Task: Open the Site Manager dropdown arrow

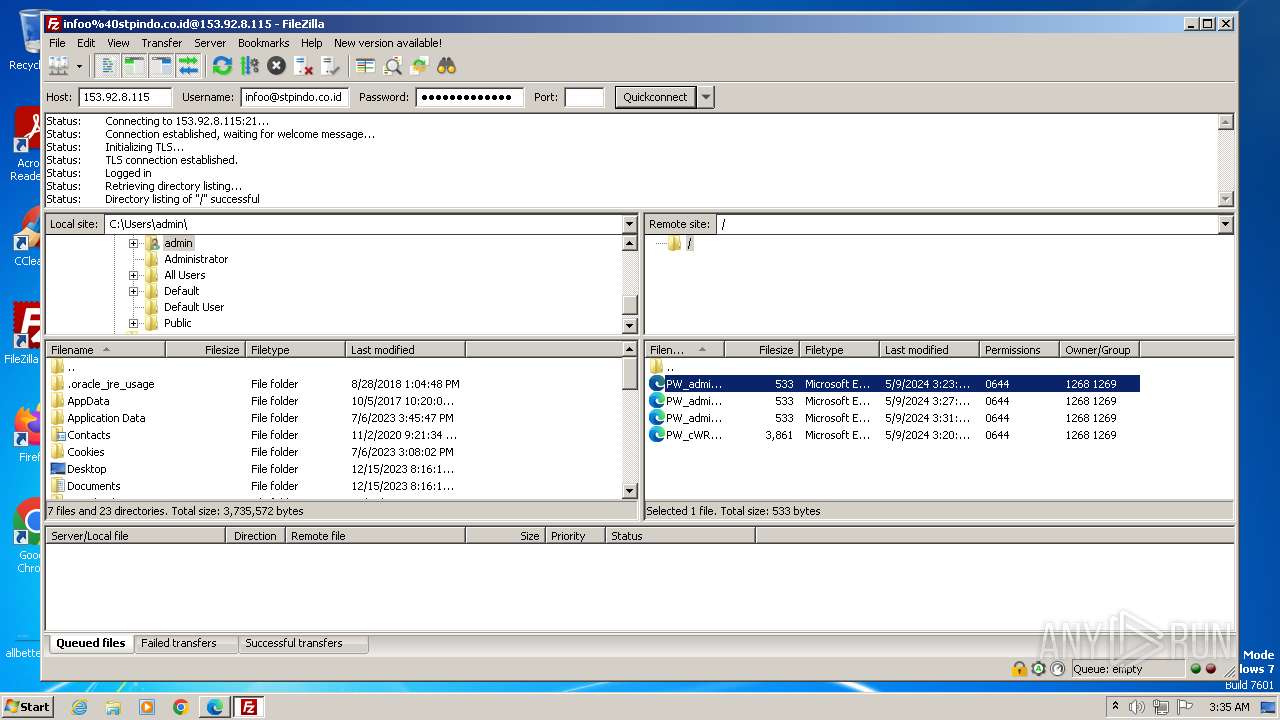Action: (79, 66)
